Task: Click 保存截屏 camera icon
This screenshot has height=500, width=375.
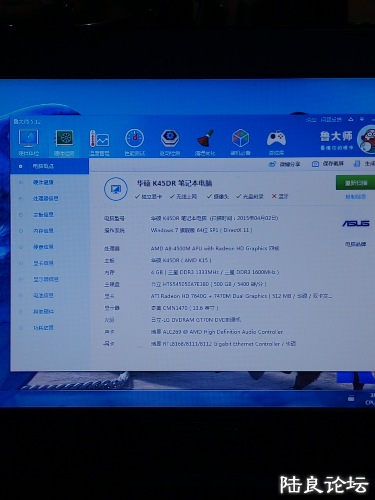Action: tap(315, 164)
